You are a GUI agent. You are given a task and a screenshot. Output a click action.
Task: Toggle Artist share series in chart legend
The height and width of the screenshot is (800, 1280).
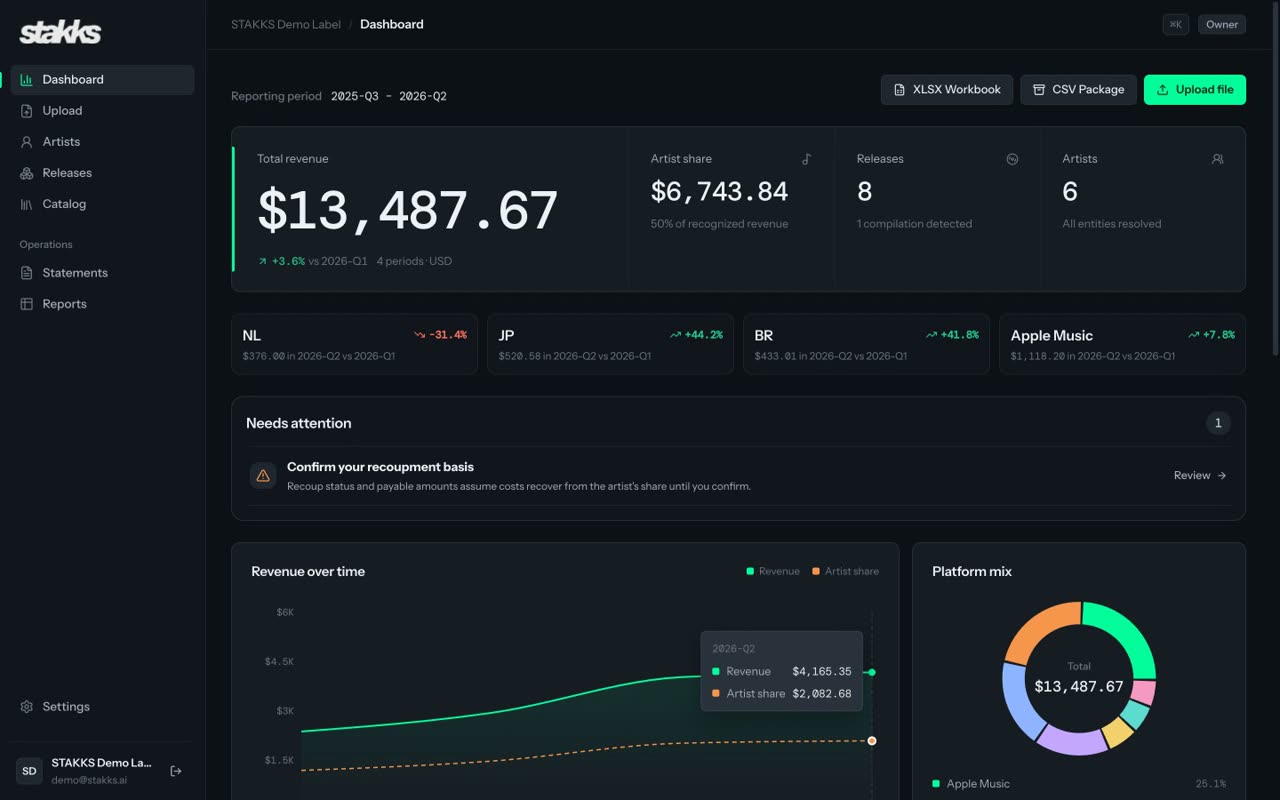point(845,571)
